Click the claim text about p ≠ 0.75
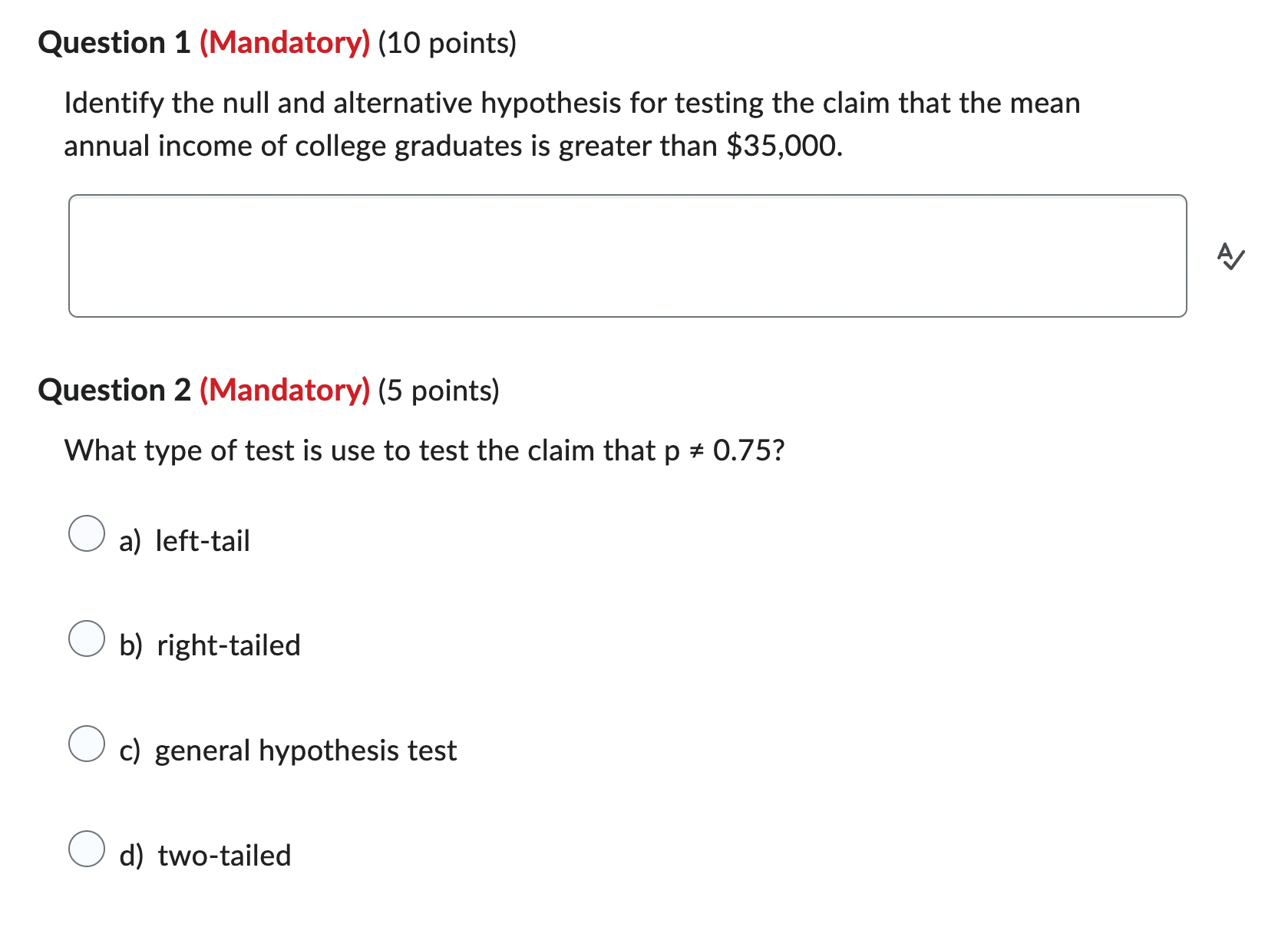1288x927 pixels. 424,451
